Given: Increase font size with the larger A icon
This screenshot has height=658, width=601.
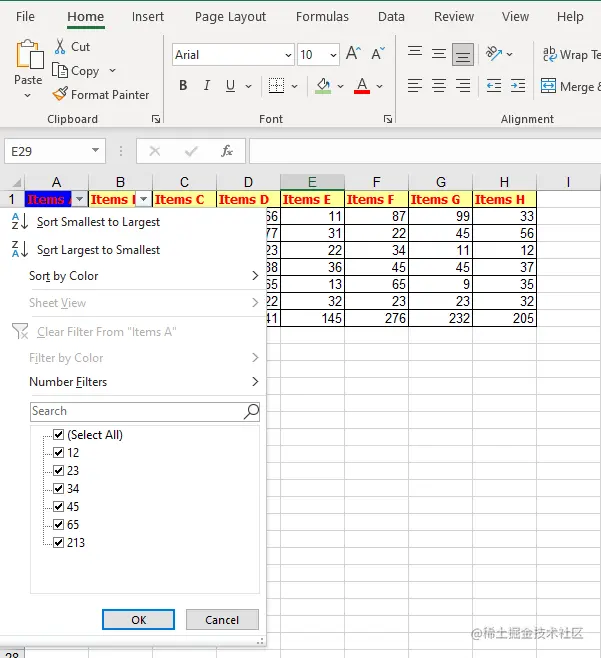Looking at the screenshot, I should [x=353, y=54].
